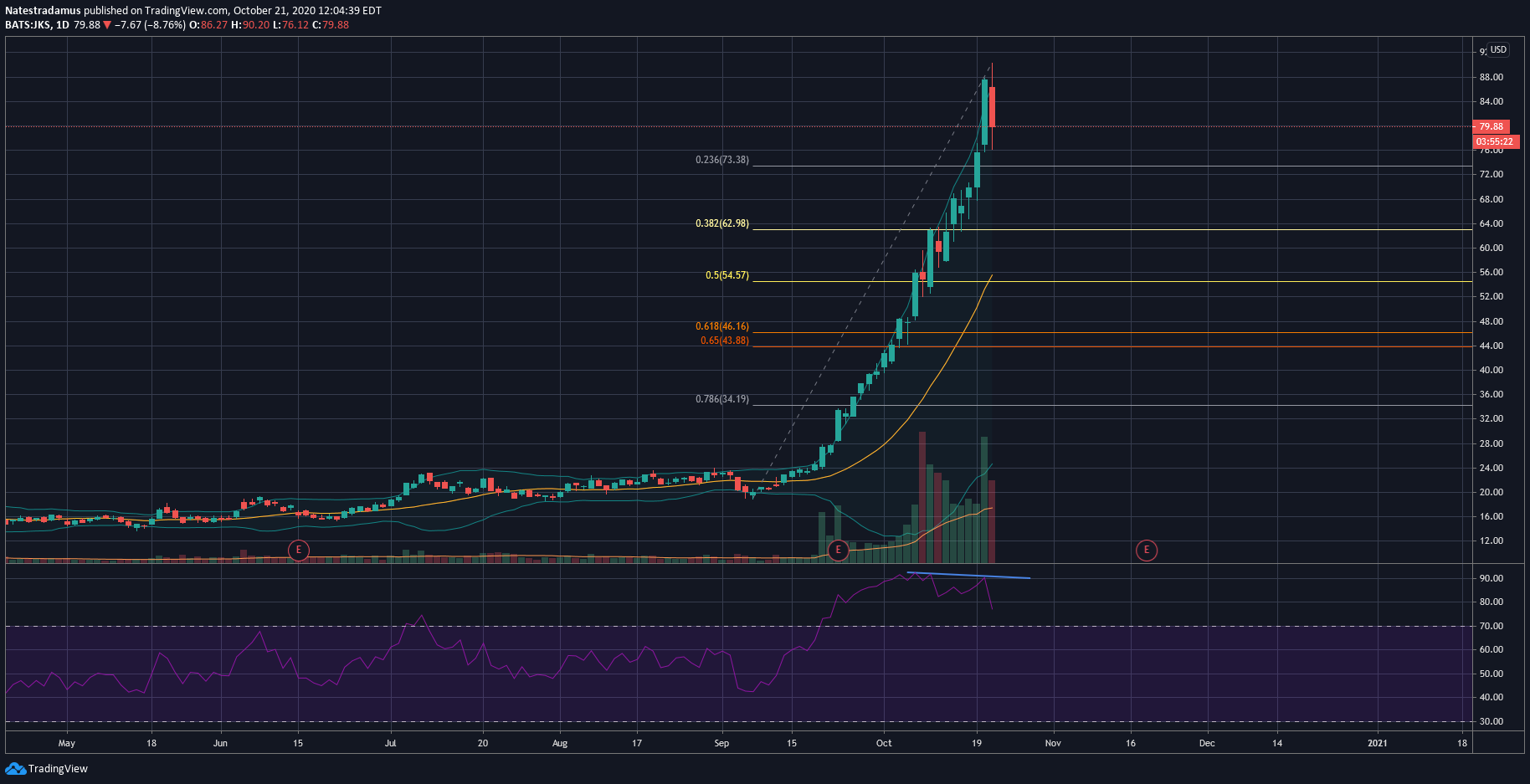Viewport: 1530px width, 784px height.
Task: Click the BATS:JKS symbol label
Action: [28, 25]
